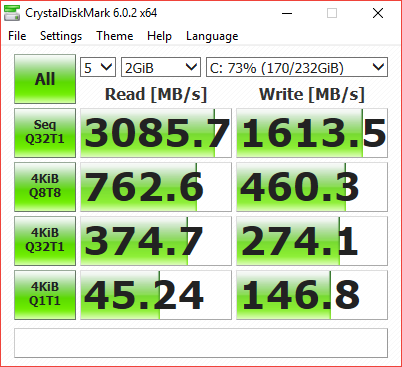
Task: Open the Help menu
Action: pos(159,36)
